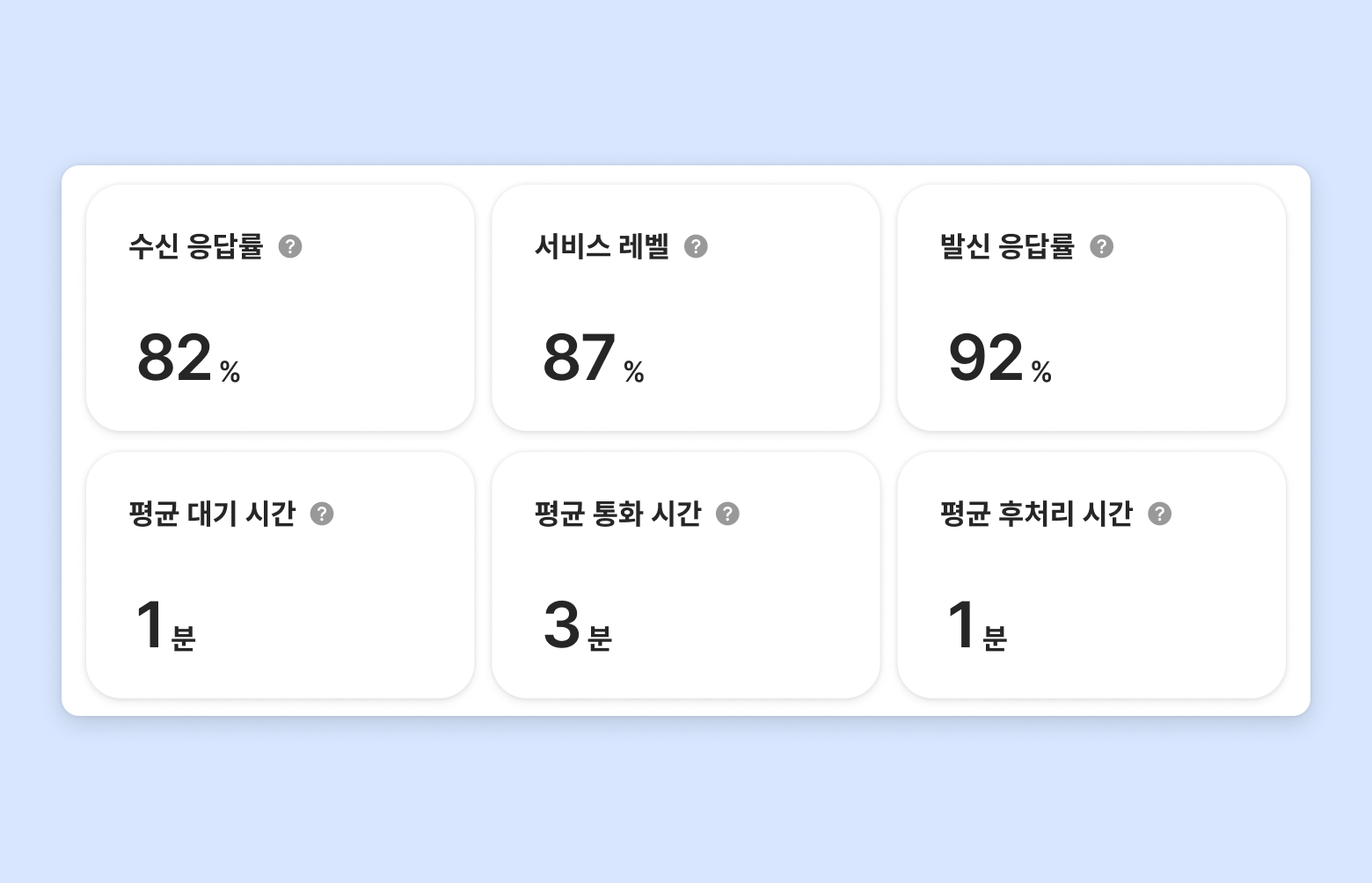Screen dimensions: 1372x883
Task: Click the 평균 후처리 시간 title
Action: 1036,514
